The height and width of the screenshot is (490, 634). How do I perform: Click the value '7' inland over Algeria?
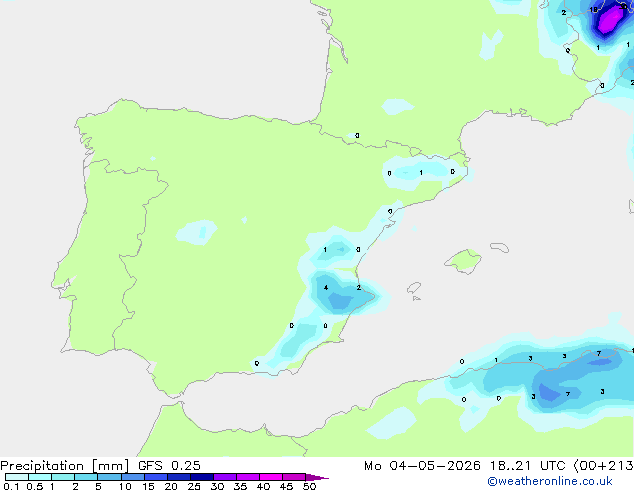[568, 394]
